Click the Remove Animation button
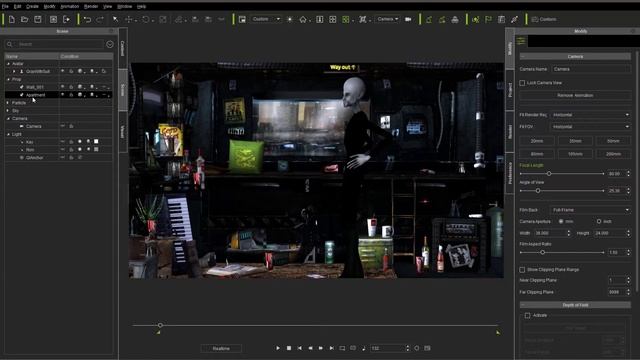 tap(575, 95)
